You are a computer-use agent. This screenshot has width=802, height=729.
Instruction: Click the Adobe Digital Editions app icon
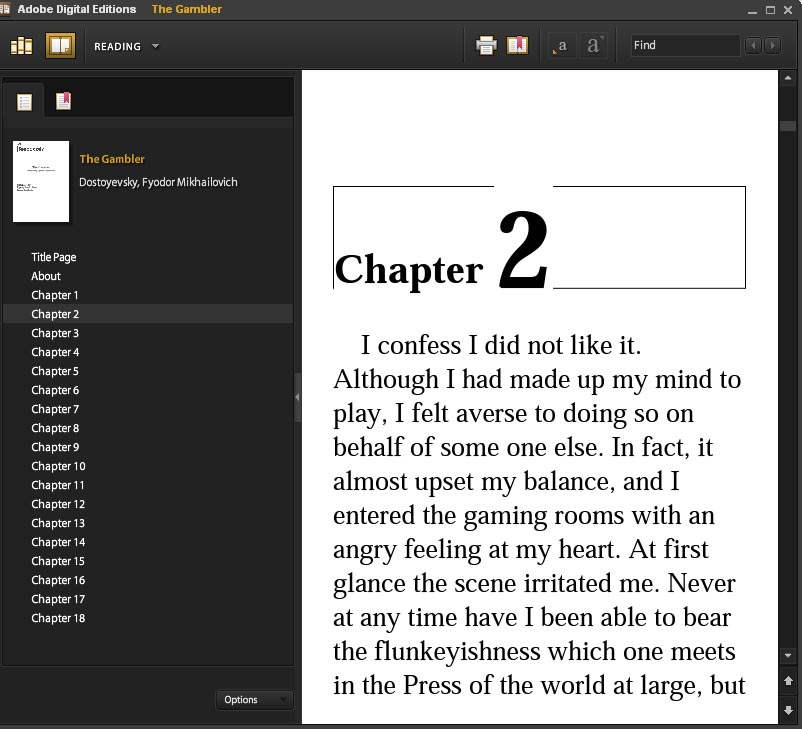5,9
